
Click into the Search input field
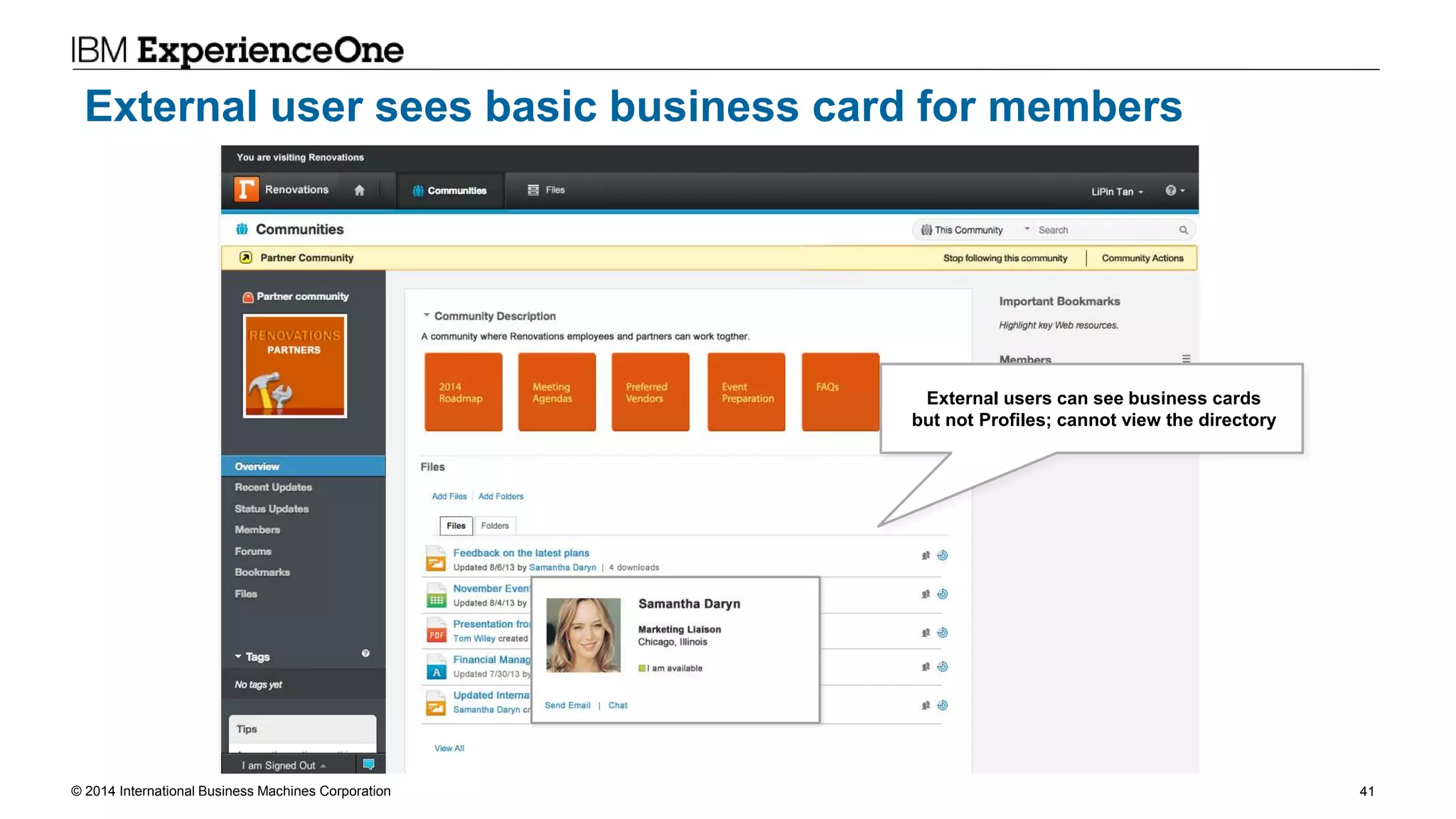pyautogui.click(x=1106, y=230)
